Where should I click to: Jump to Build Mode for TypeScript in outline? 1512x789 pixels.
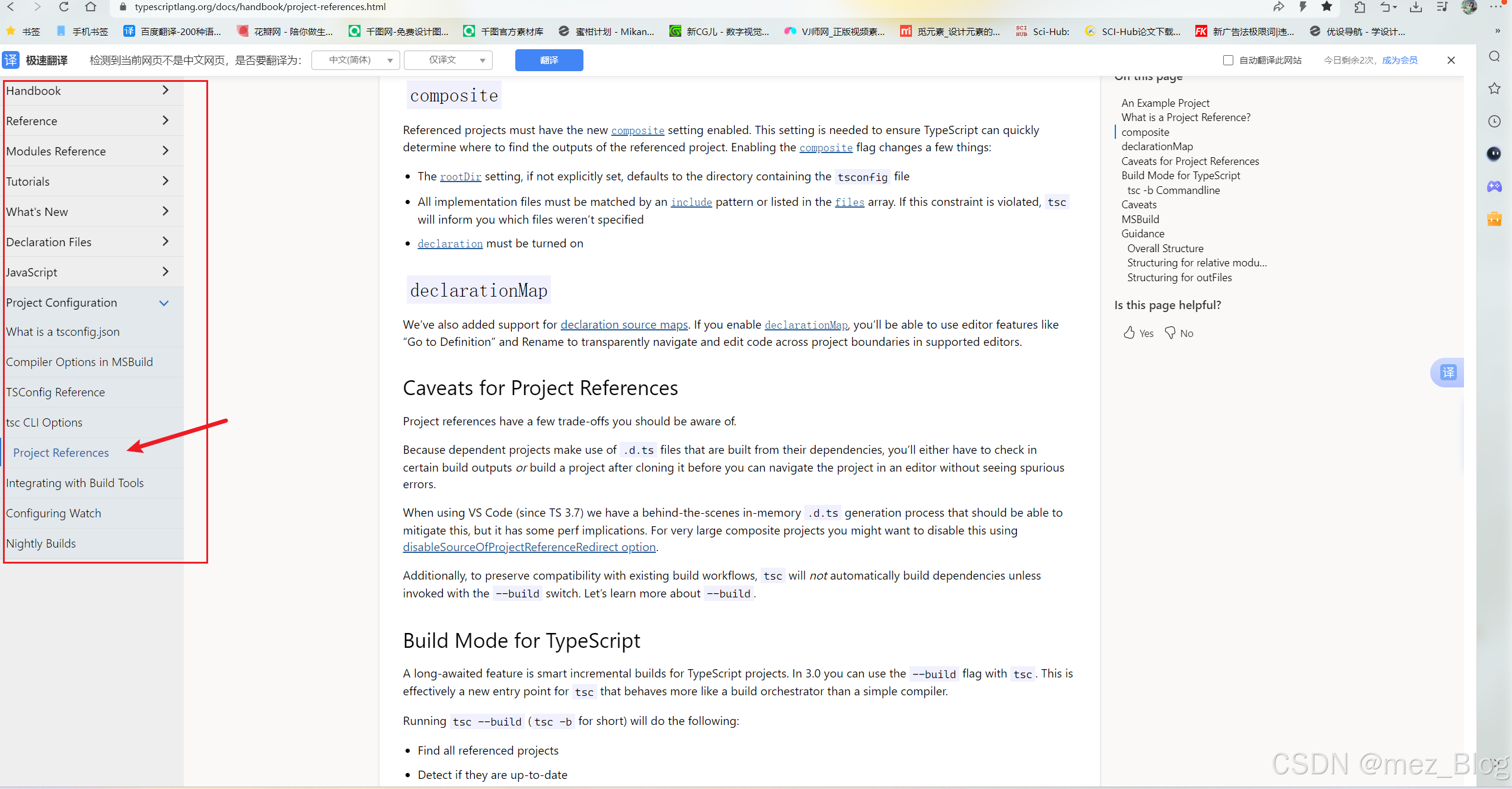[1181, 175]
